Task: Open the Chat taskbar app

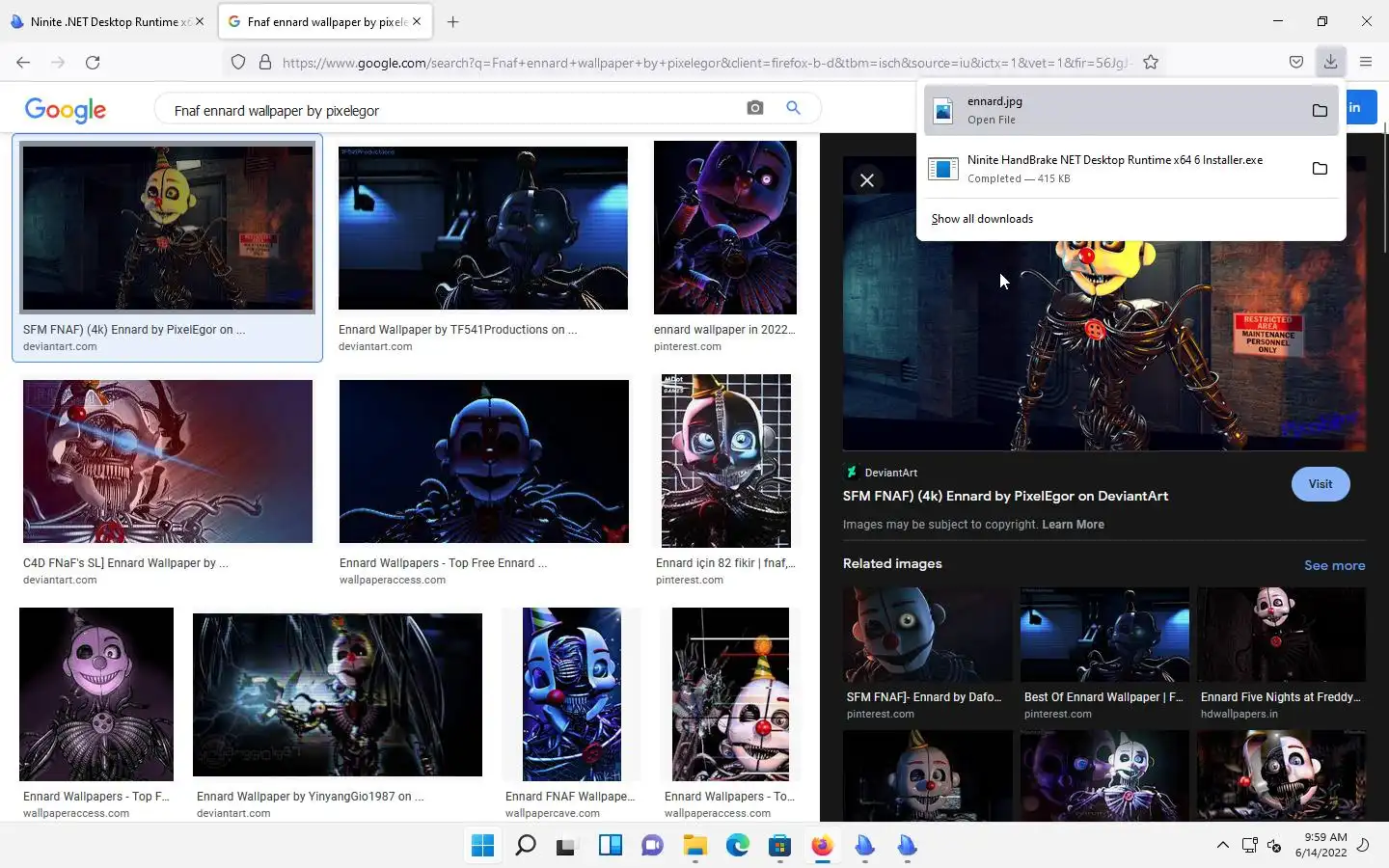Action: [x=652, y=846]
